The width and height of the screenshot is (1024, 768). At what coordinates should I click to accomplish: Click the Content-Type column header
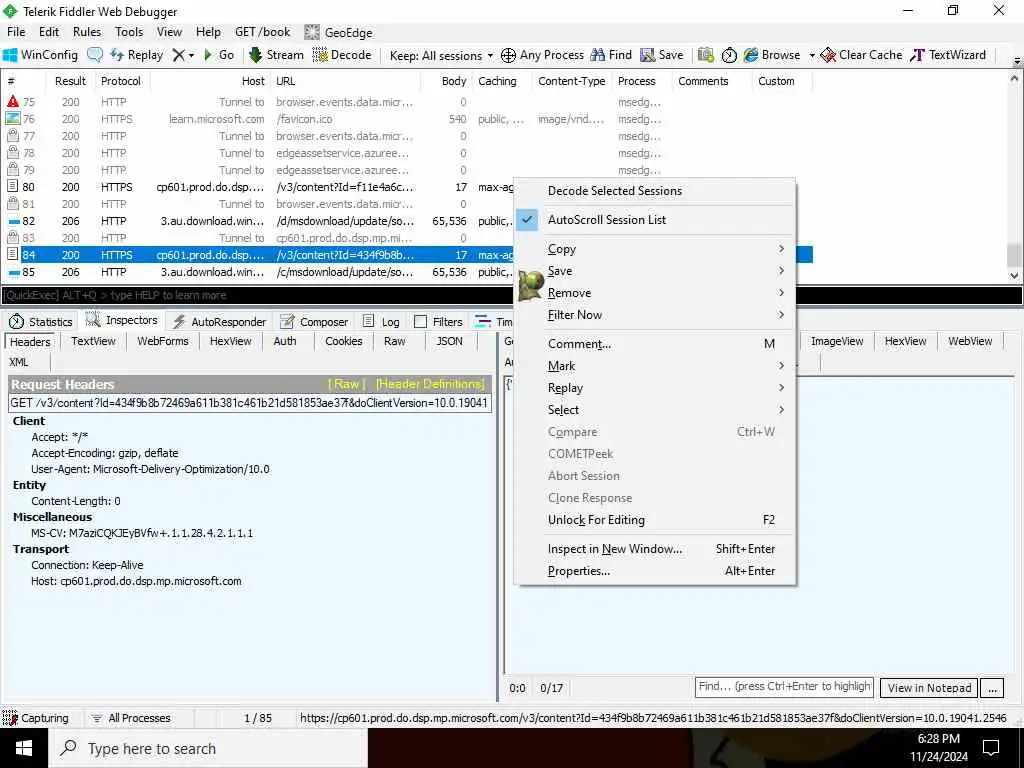point(571,81)
